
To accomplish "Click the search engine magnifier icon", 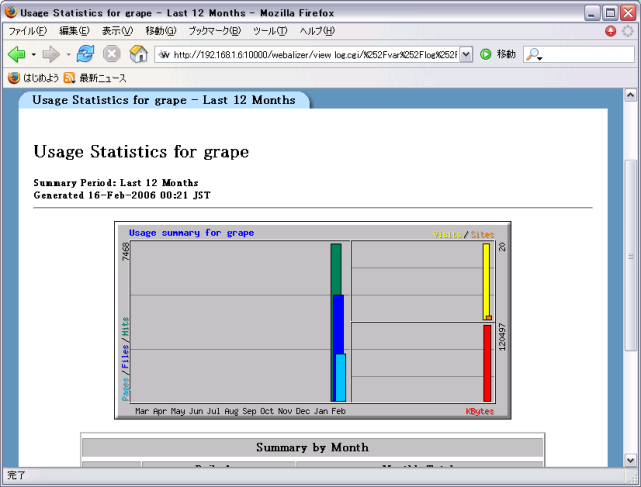I will (x=533, y=54).
